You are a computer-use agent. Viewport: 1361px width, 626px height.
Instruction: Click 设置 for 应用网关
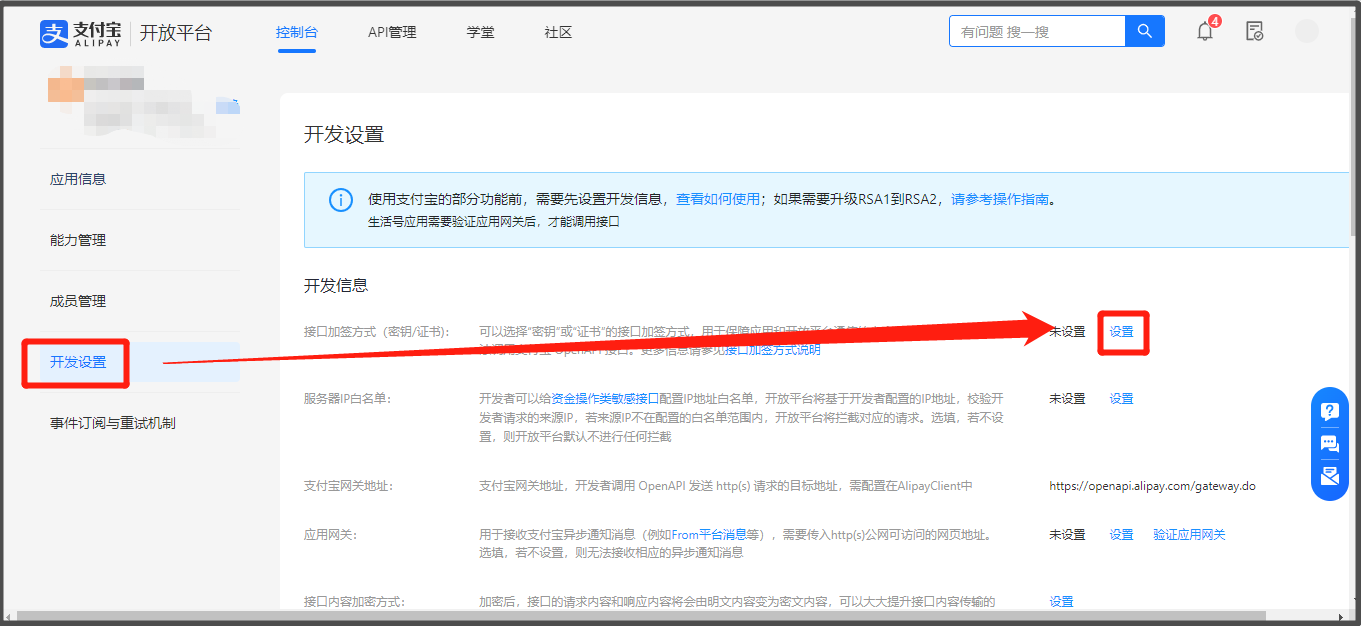pos(1122,535)
